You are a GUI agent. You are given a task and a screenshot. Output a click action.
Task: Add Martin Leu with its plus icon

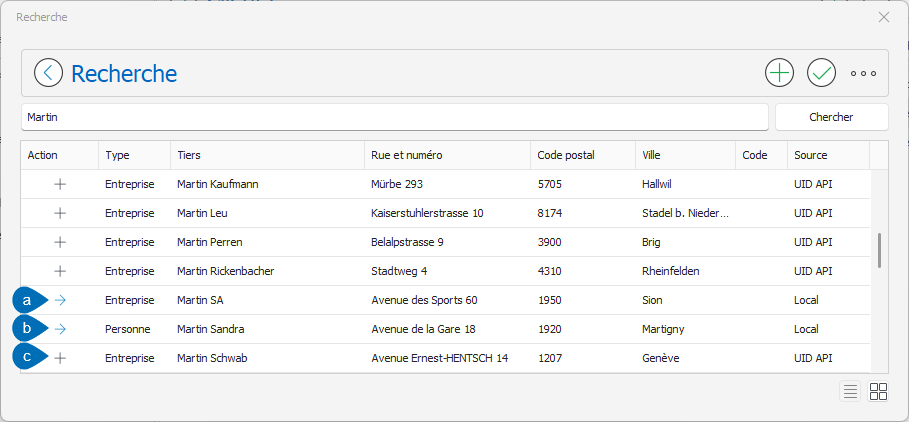tap(60, 213)
